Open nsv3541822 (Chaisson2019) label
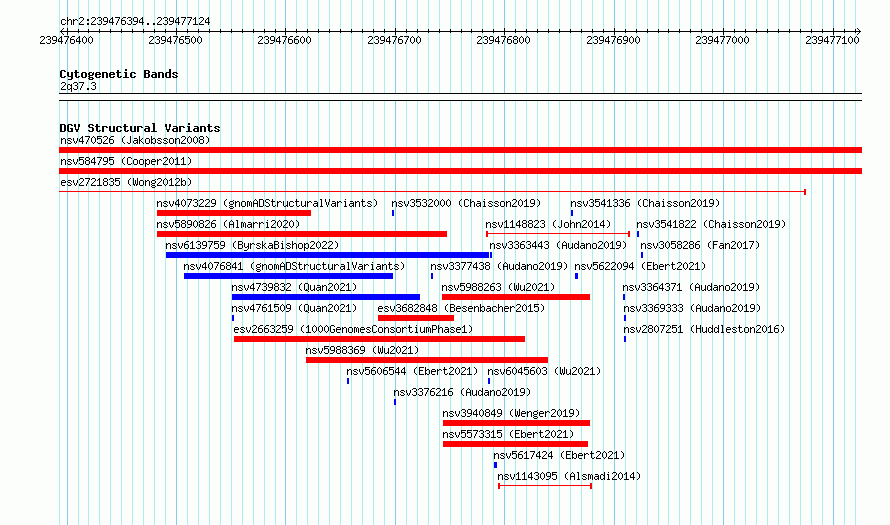 click(x=711, y=224)
